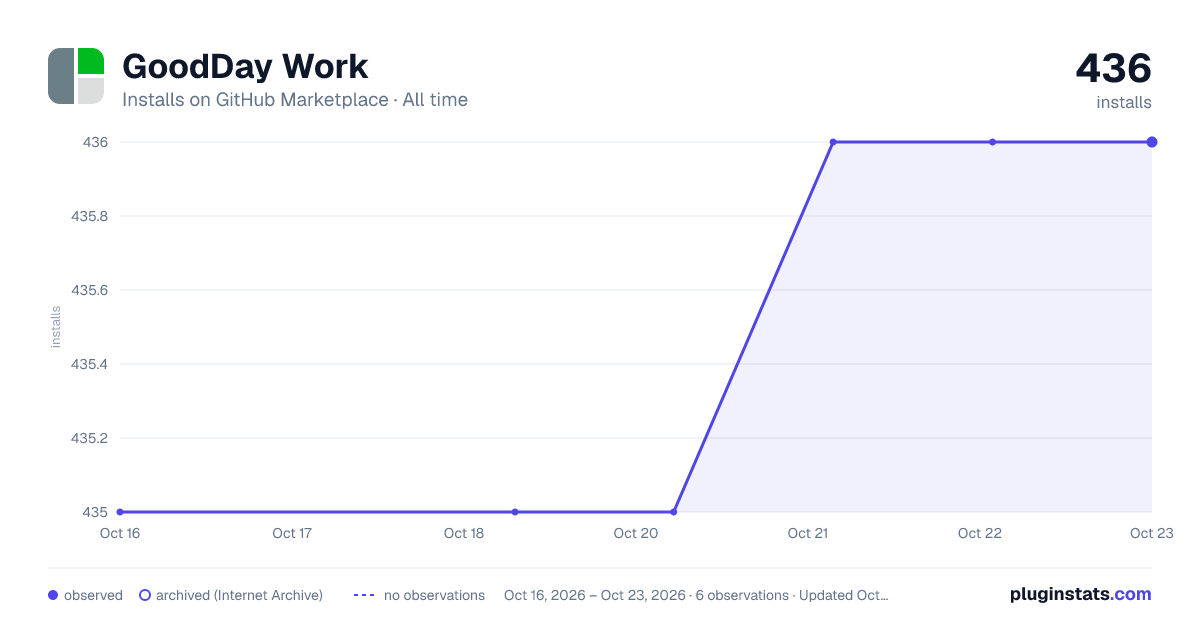Click the date range and observations text
Image resolution: width=1200 pixels, height=630 pixels.
[696, 595]
